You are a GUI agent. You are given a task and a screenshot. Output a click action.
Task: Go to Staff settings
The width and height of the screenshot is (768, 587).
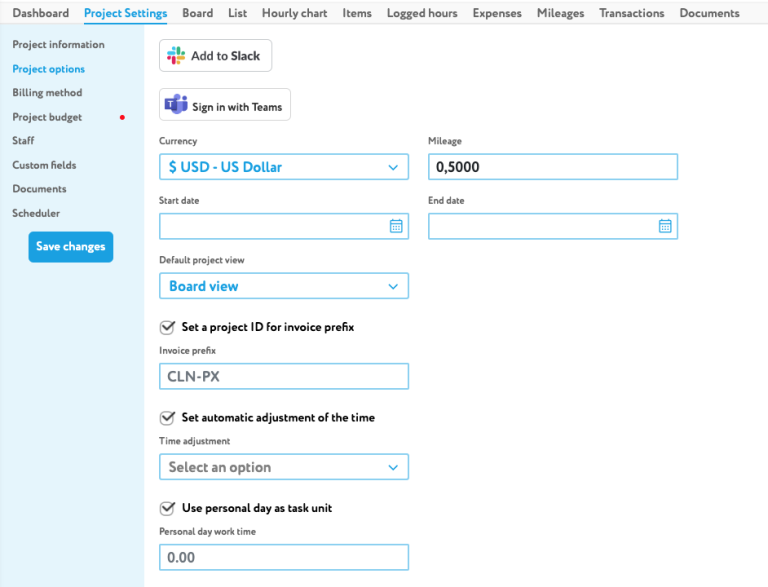[23, 141]
